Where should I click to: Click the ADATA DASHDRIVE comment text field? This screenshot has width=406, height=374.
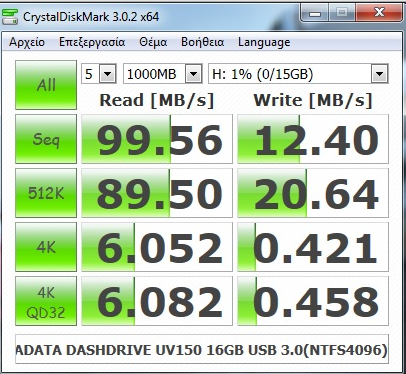(202, 349)
